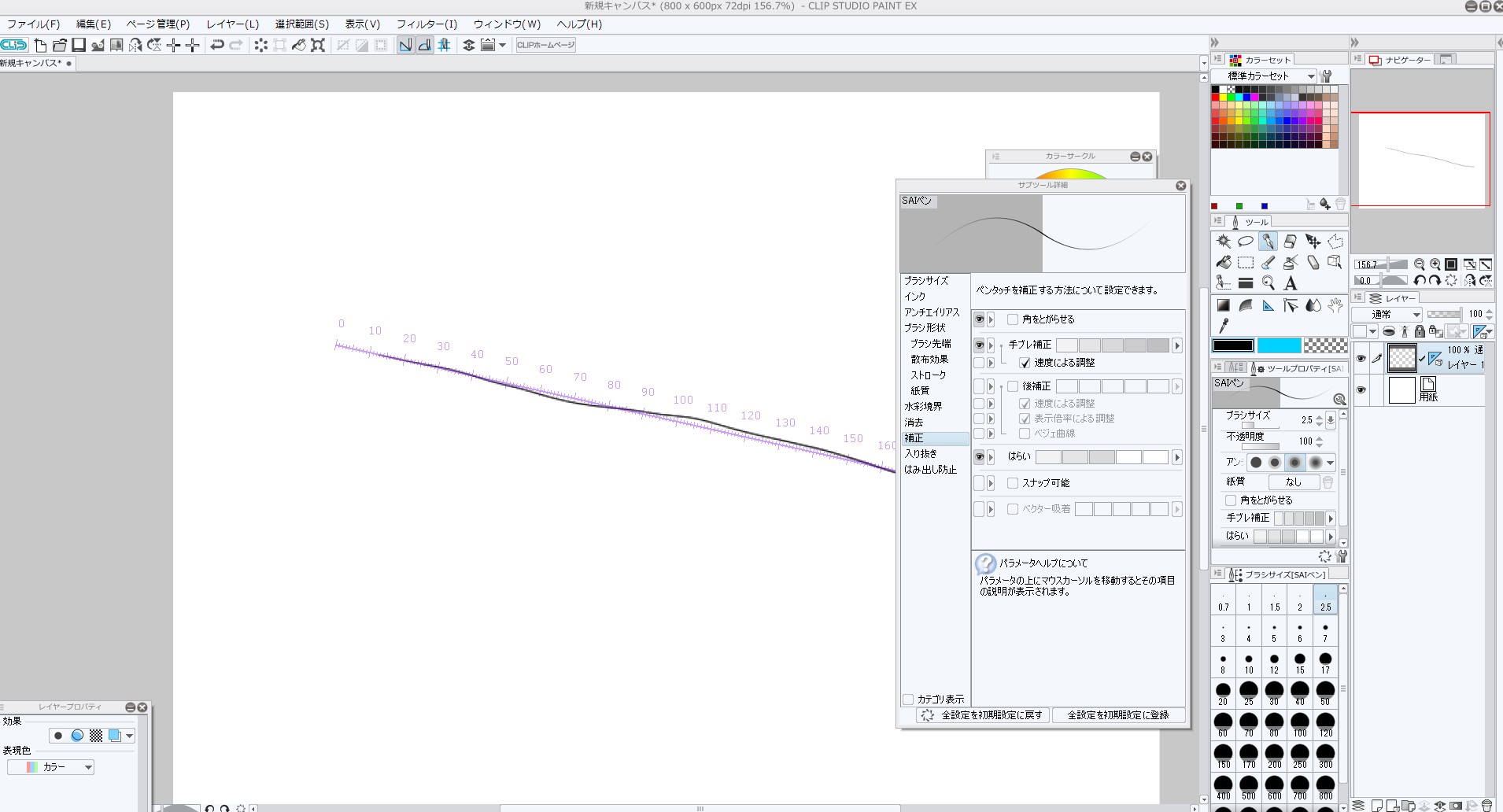The image size is (1503, 812).
Task: Click the Undo arrow in toolbar
Action: tap(217, 45)
